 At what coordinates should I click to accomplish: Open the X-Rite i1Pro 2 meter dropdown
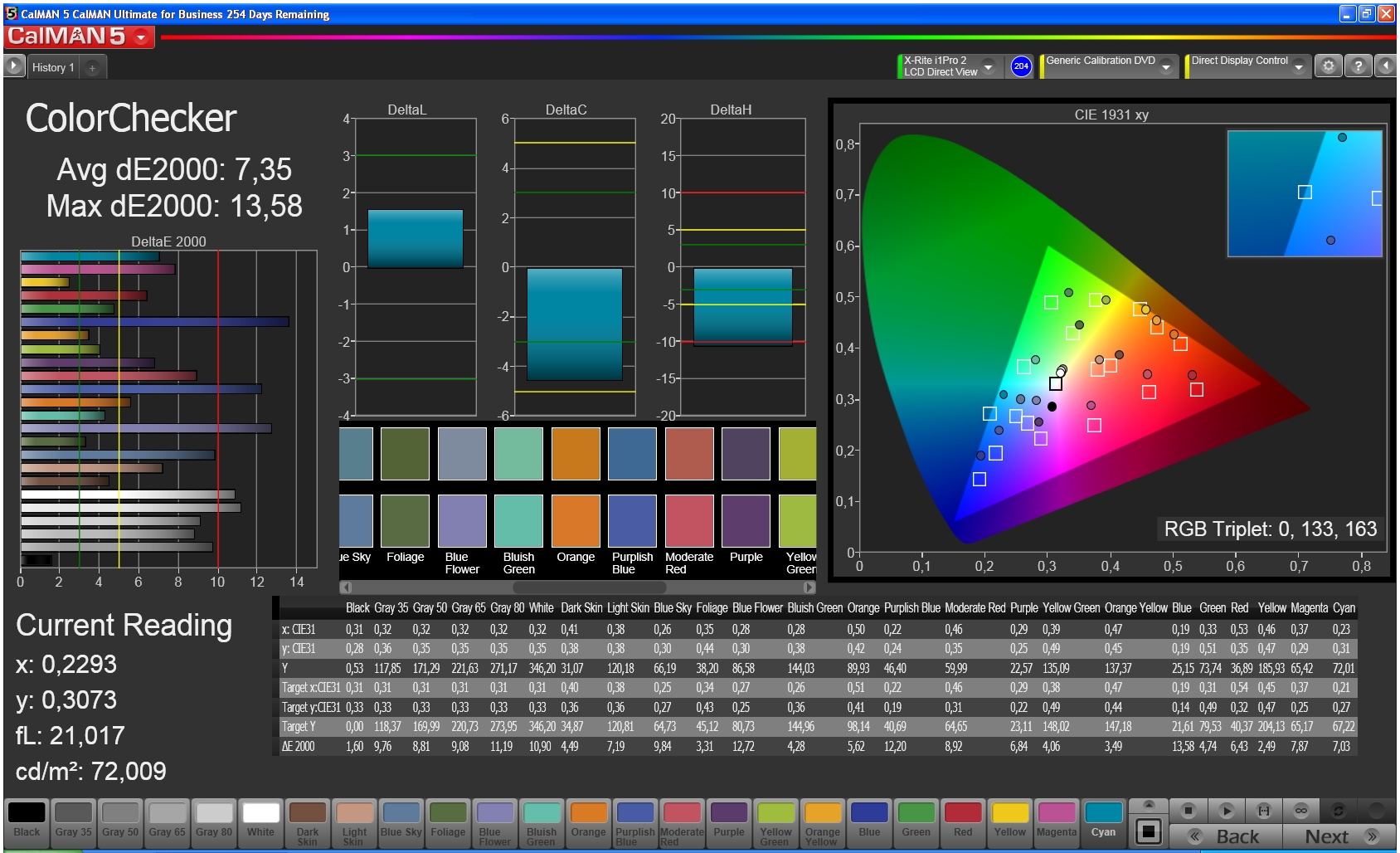pyautogui.click(x=988, y=66)
